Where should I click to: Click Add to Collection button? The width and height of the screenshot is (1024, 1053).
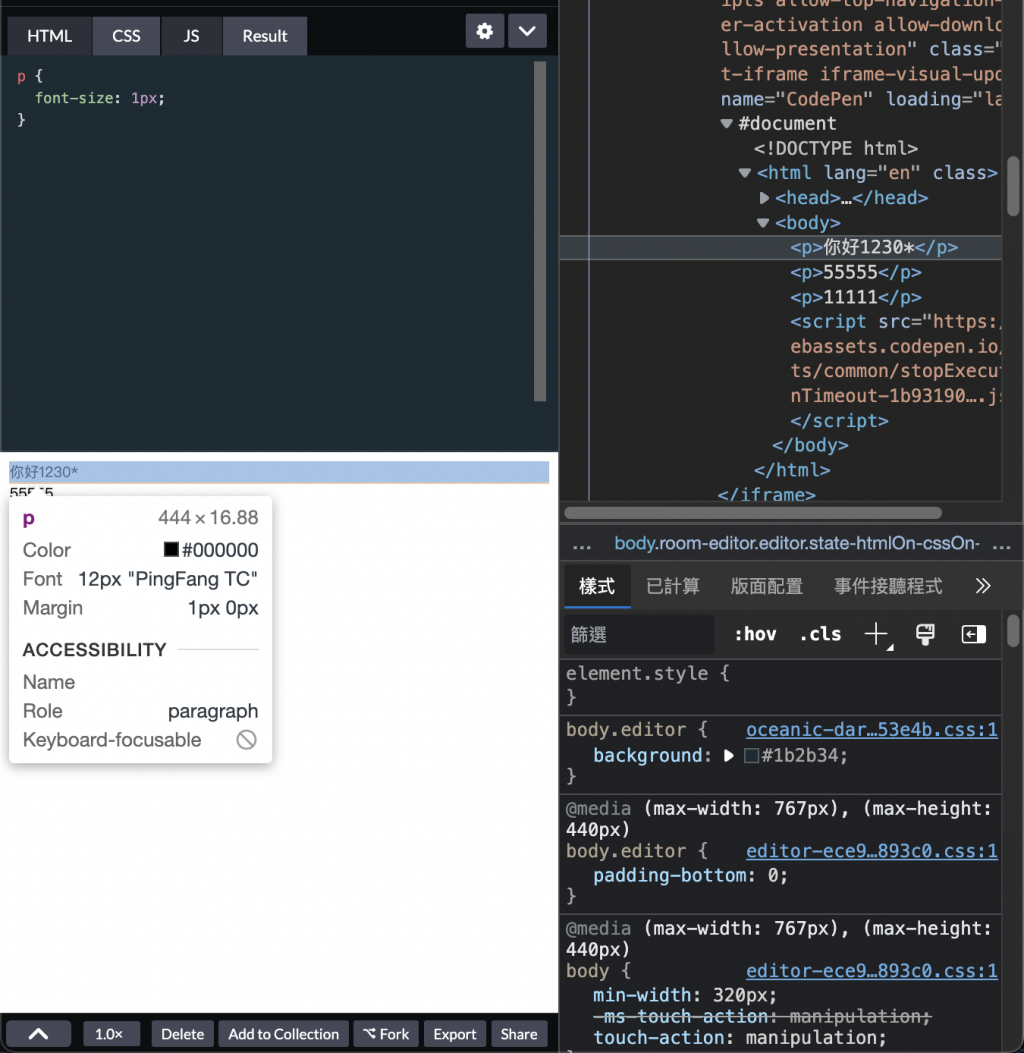tap(283, 1034)
